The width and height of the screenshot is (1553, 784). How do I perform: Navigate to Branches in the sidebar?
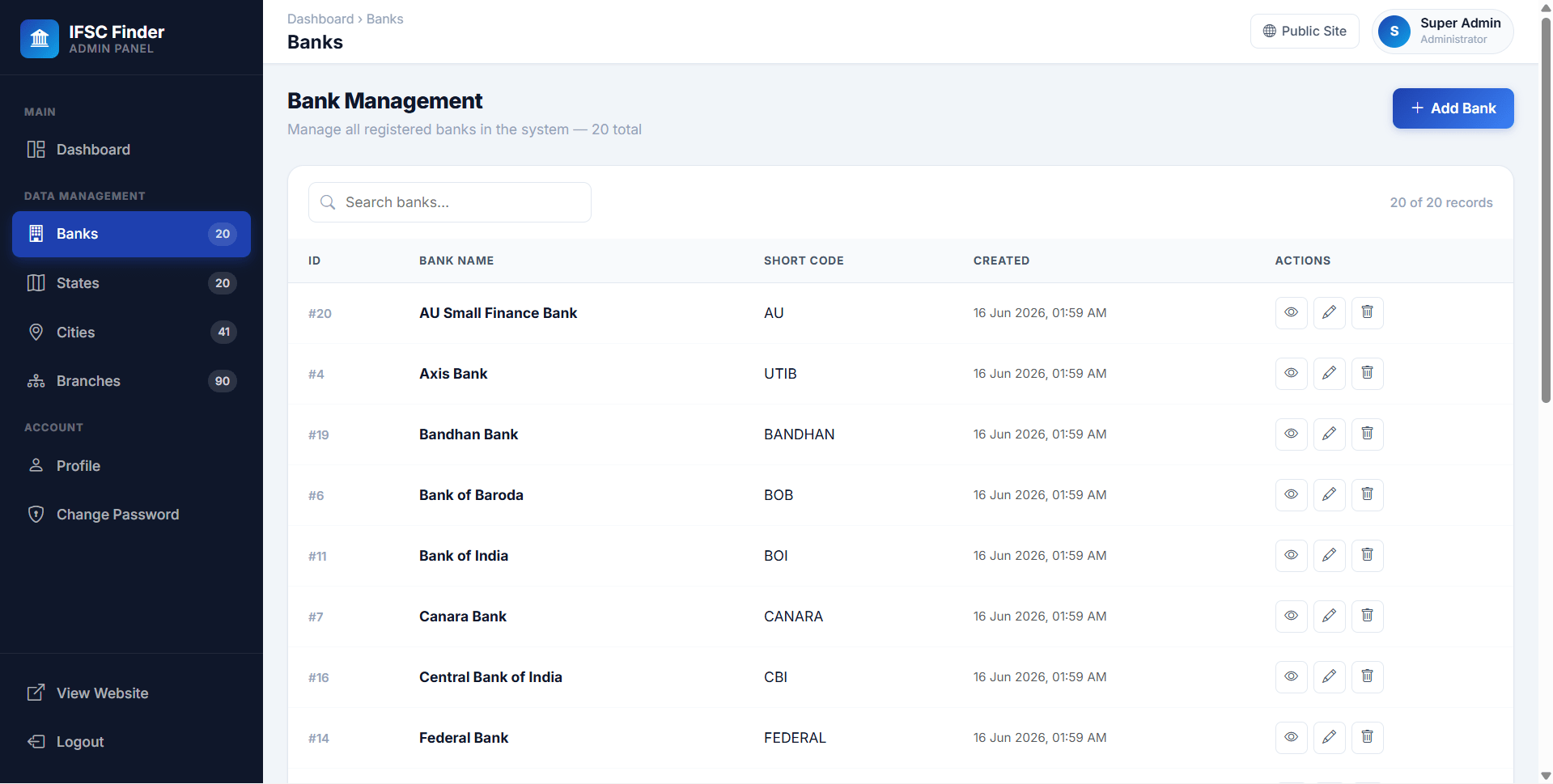click(x=131, y=381)
